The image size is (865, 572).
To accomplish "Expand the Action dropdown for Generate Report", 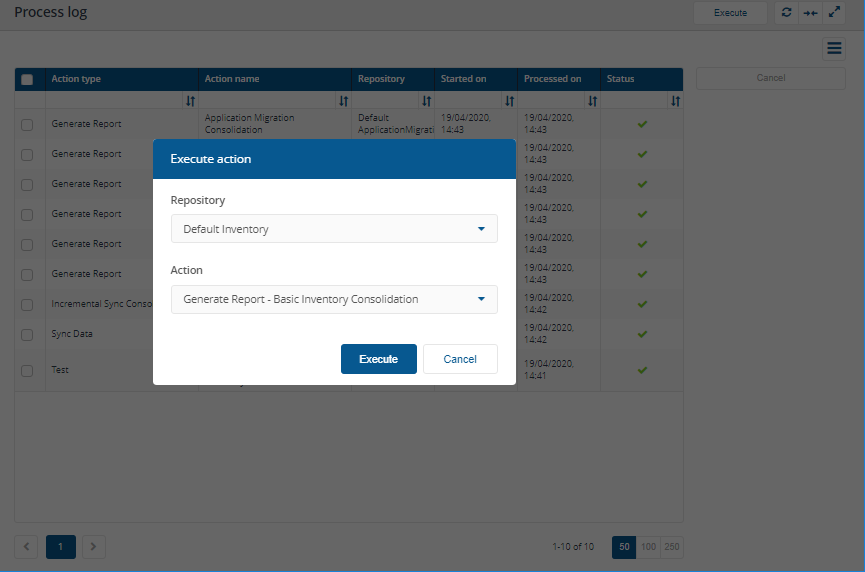I will (x=334, y=299).
